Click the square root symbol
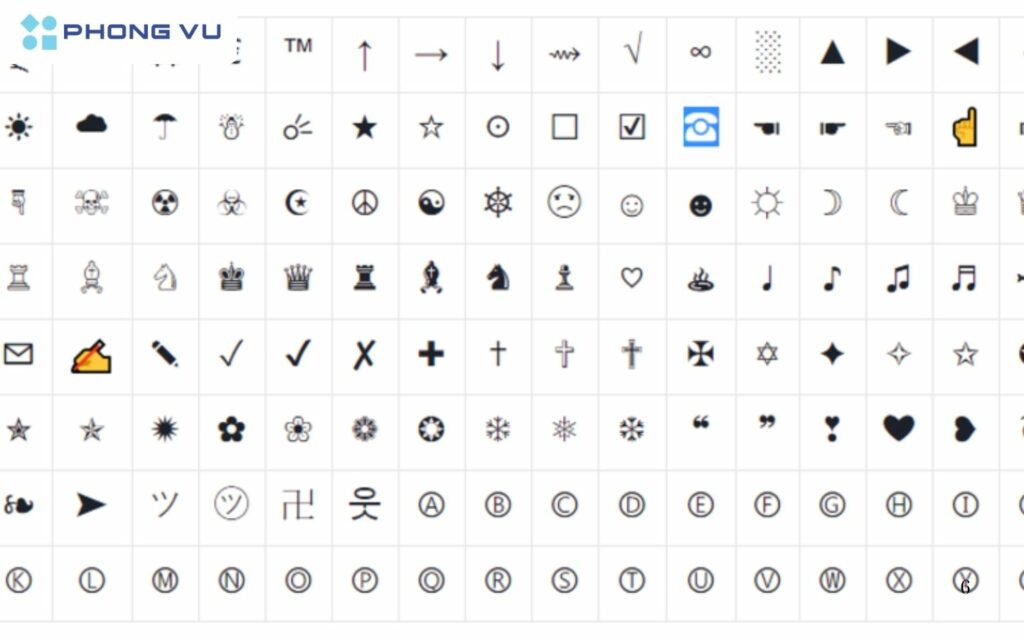This screenshot has height=640, width=1024. [x=632, y=50]
